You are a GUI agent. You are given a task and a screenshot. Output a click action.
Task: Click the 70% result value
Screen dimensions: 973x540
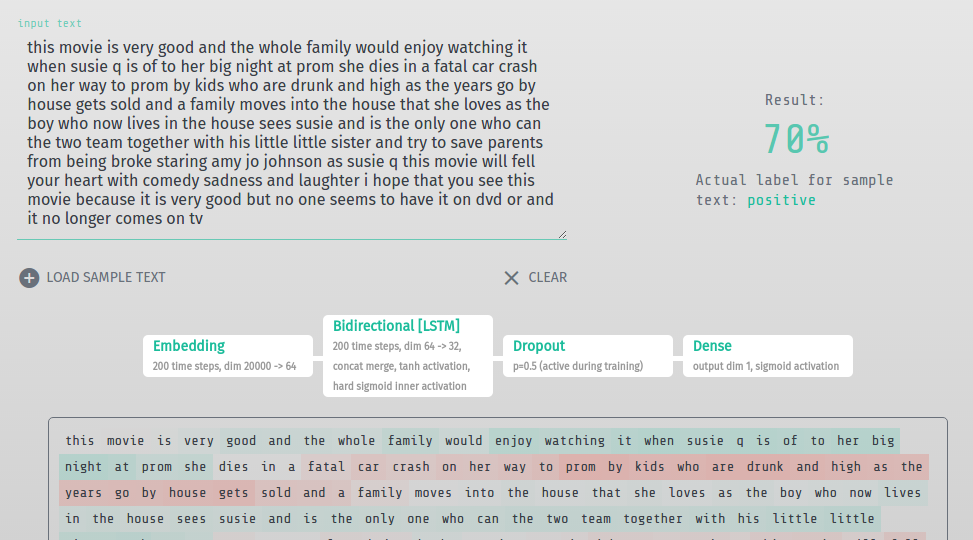[x=796, y=139]
